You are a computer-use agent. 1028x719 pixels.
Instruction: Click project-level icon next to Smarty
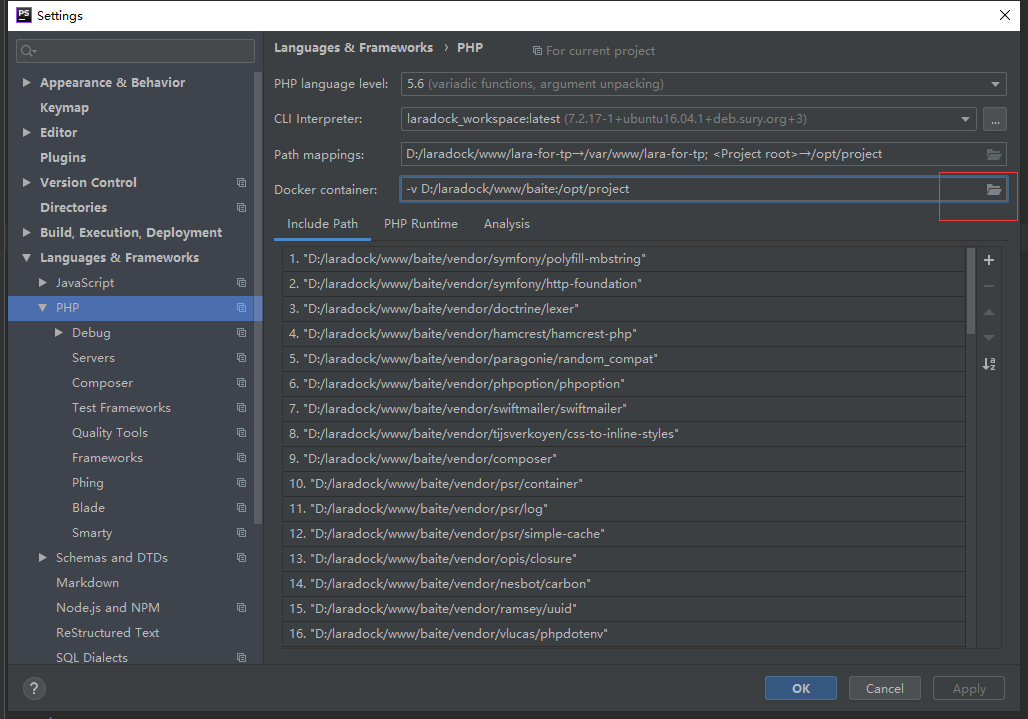click(241, 532)
